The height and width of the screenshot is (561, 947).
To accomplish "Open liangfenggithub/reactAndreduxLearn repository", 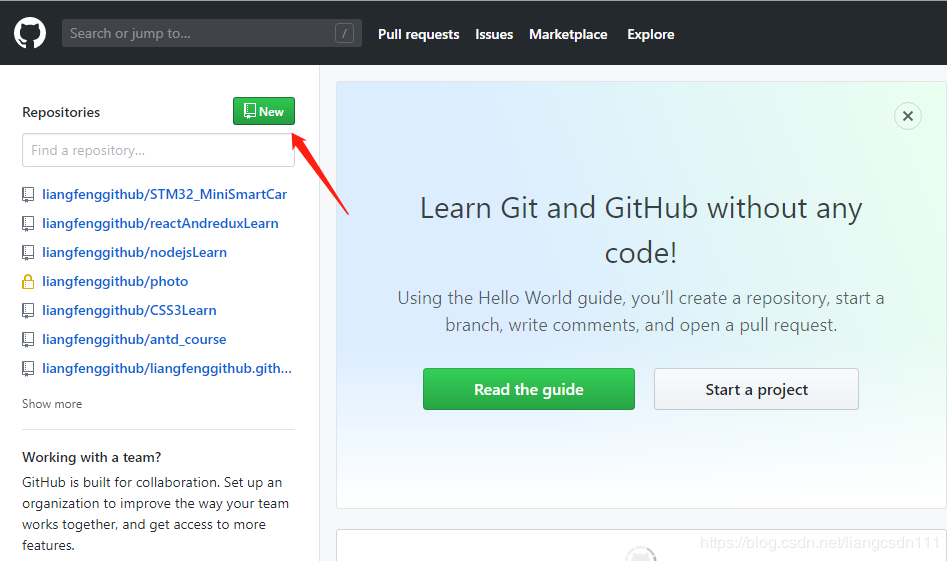I will (160, 223).
